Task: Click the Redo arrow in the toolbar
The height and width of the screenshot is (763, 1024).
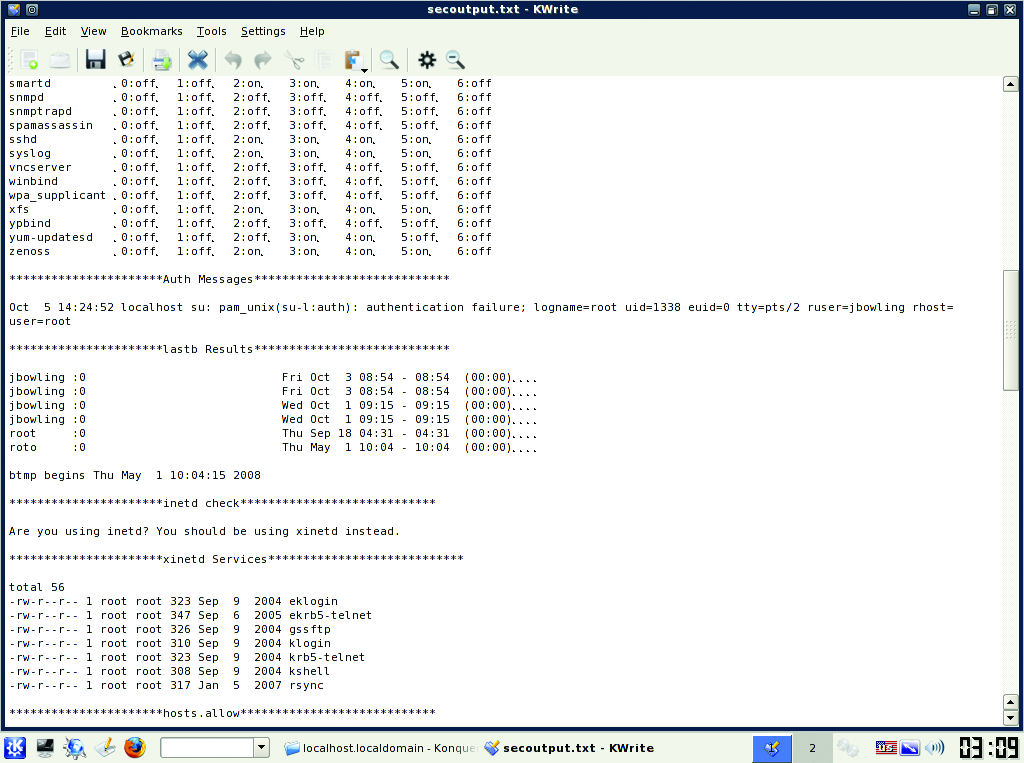Action: pyautogui.click(x=263, y=60)
